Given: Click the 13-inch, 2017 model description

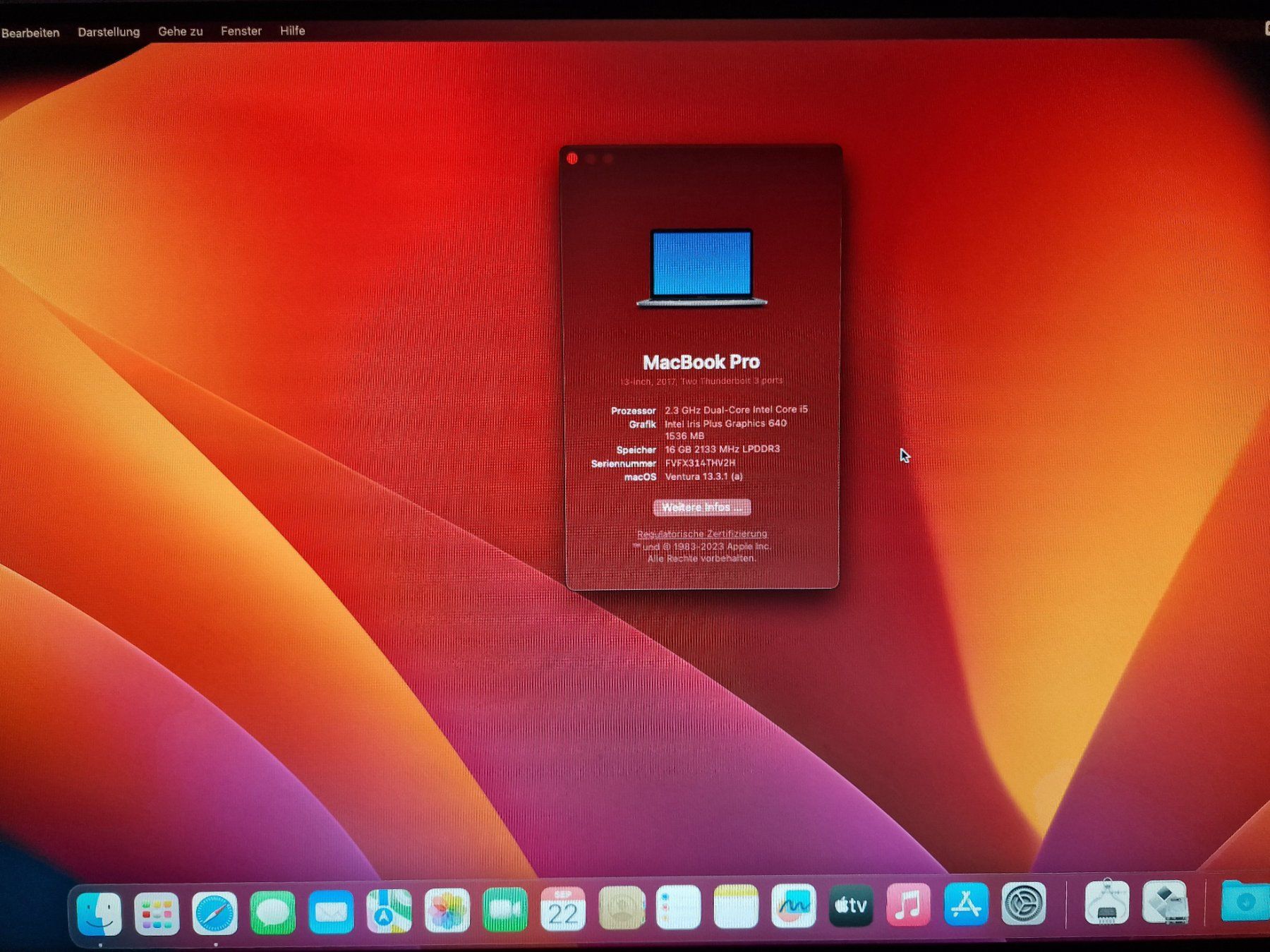Looking at the screenshot, I should coord(701,381).
